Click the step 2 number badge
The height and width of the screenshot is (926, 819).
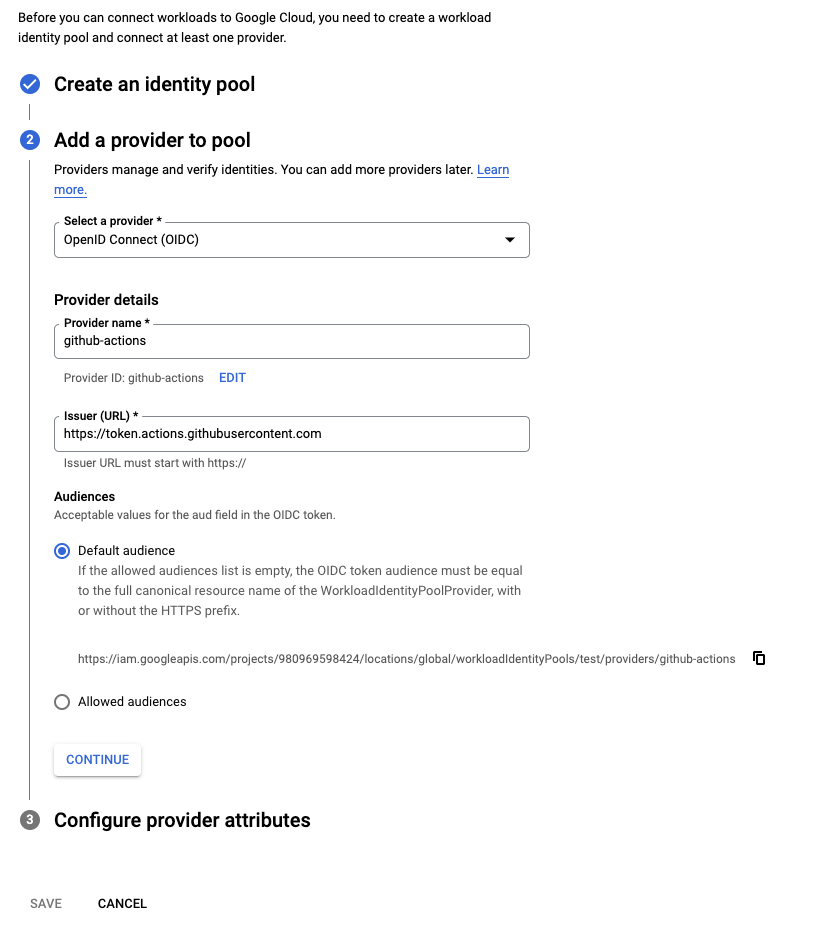(30, 140)
